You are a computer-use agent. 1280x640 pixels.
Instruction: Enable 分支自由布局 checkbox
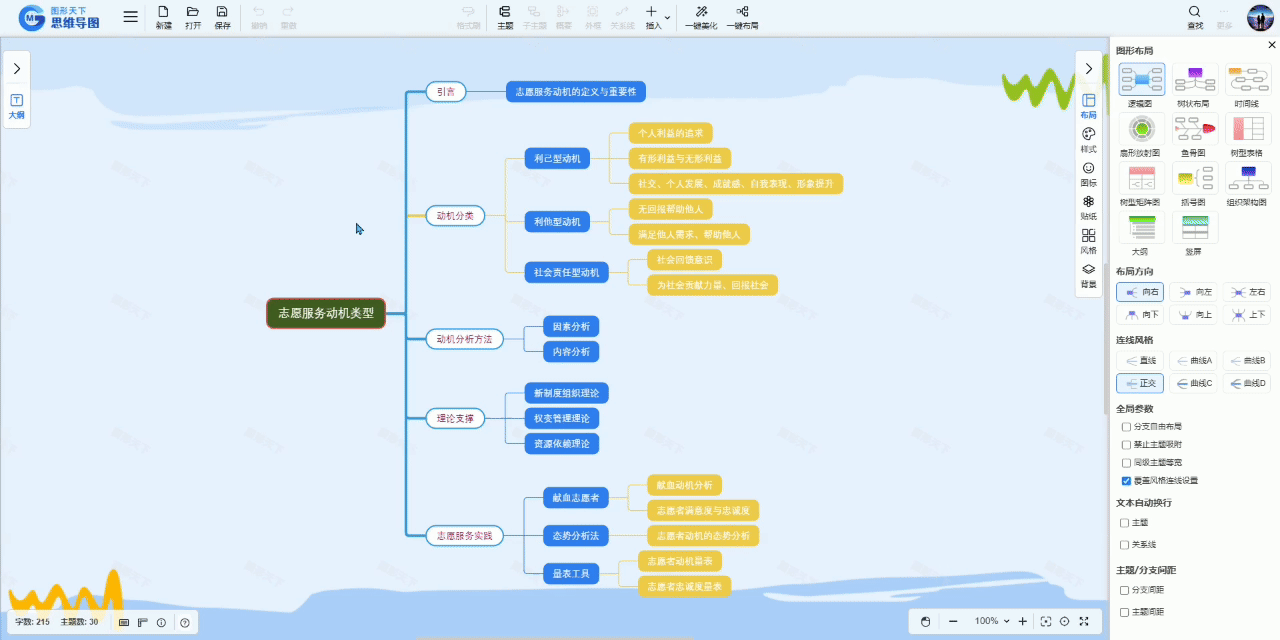click(1126, 427)
